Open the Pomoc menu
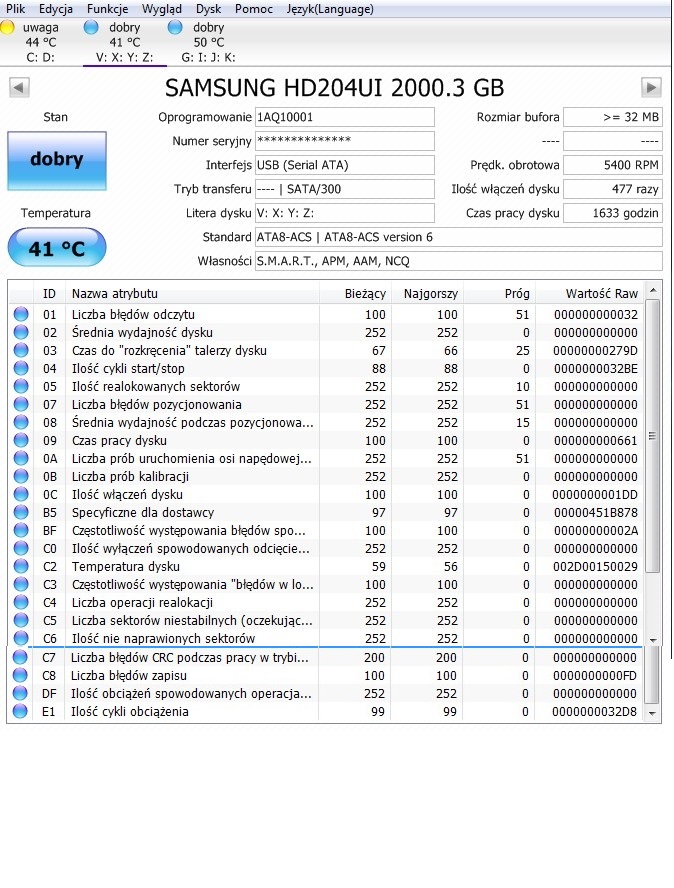This screenshot has height=888, width=674. 254,9
